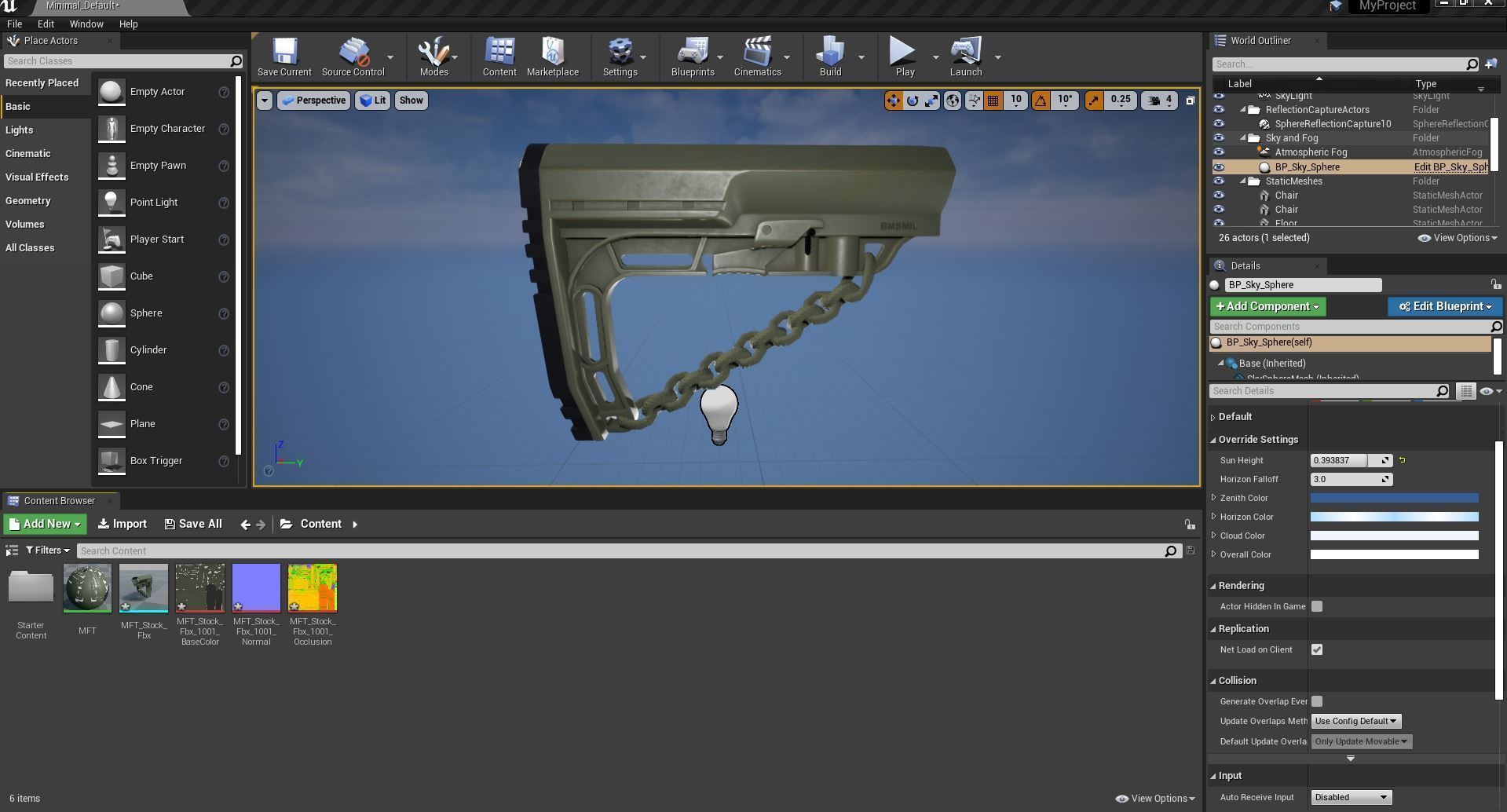1507x812 pixels.
Task: Select the rotate gizmo mode icon
Action: [x=913, y=101]
